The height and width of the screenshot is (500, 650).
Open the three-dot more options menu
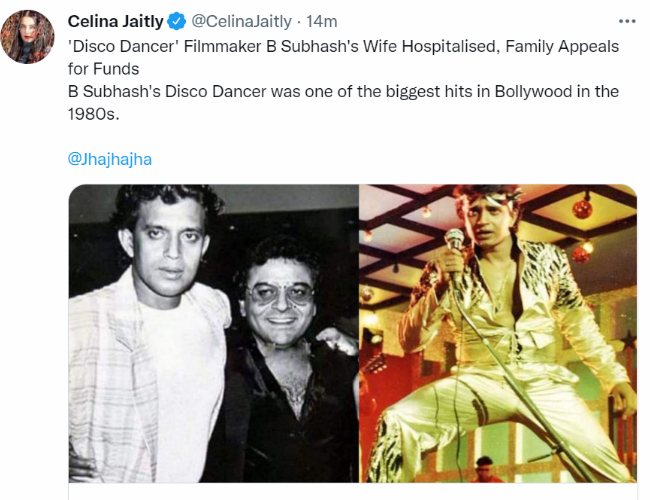pos(626,21)
